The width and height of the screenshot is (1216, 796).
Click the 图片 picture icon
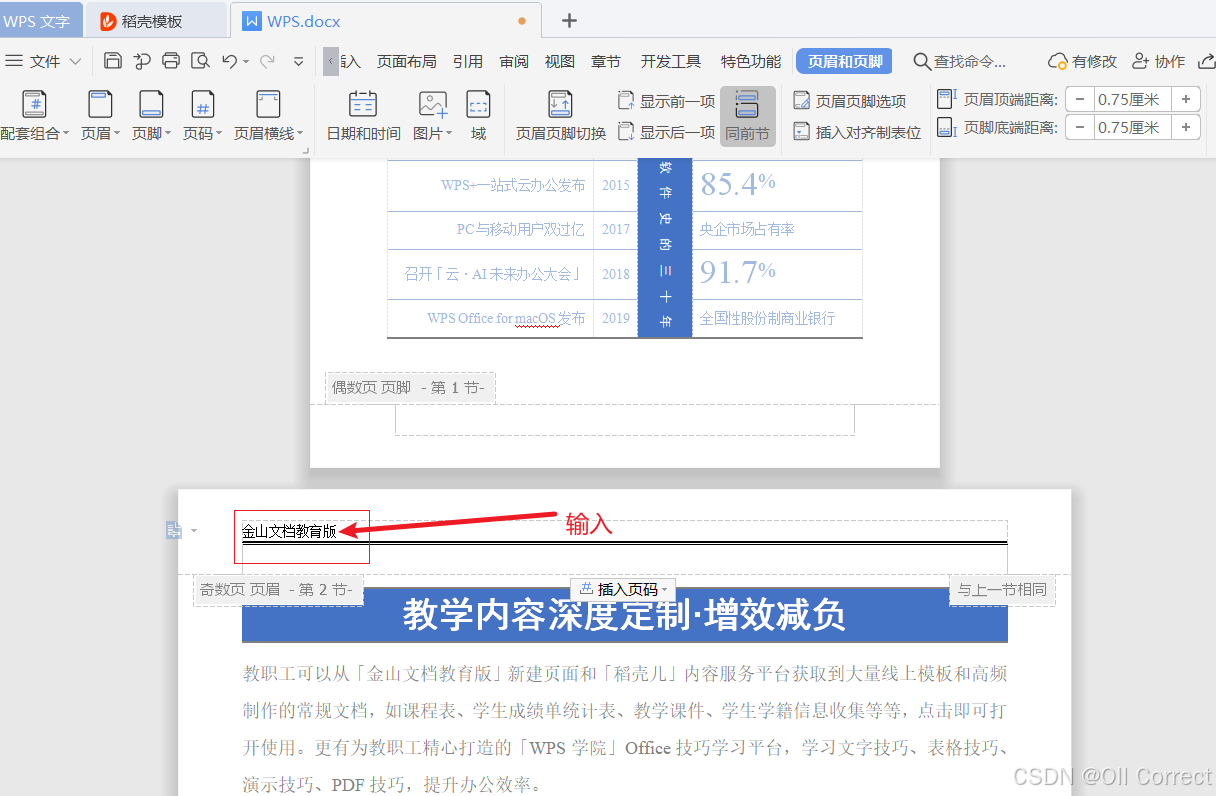click(x=433, y=104)
